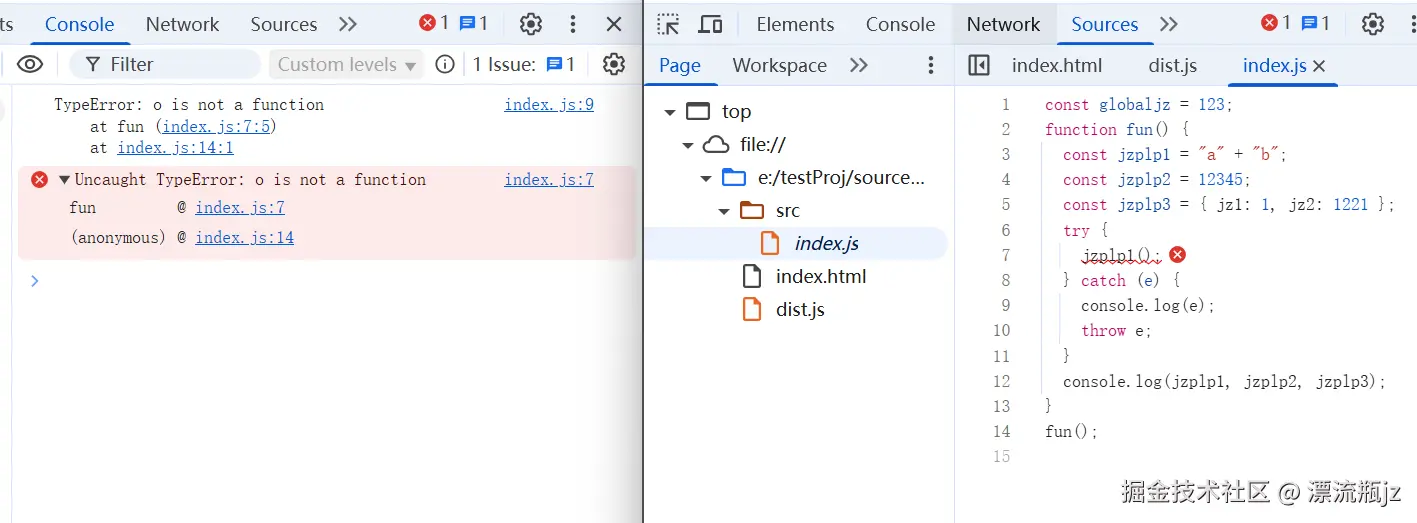Image resolution: width=1417 pixels, height=523 pixels.
Task: Click the issues info circle icon
Action: [x=445, y=65]
